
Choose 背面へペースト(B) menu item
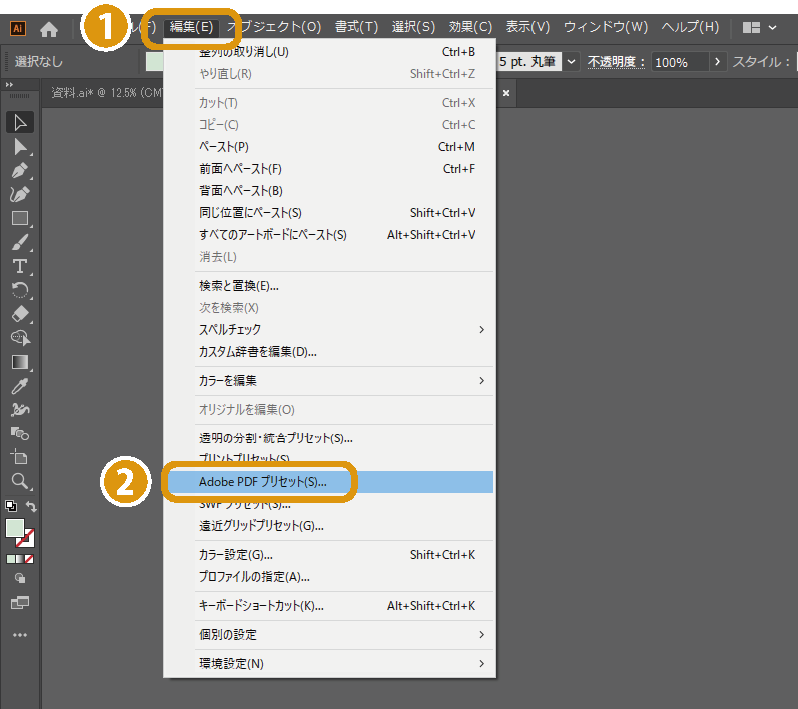click(x=330, y=191)
